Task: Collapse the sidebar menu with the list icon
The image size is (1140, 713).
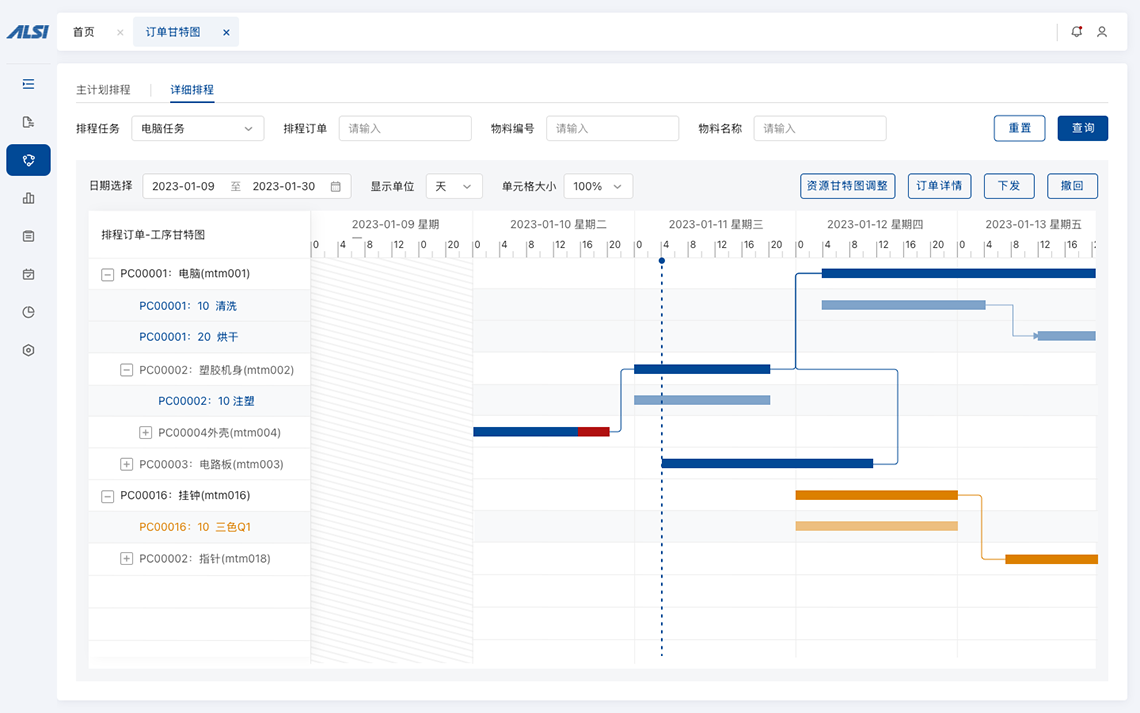Action: point(28,84)
